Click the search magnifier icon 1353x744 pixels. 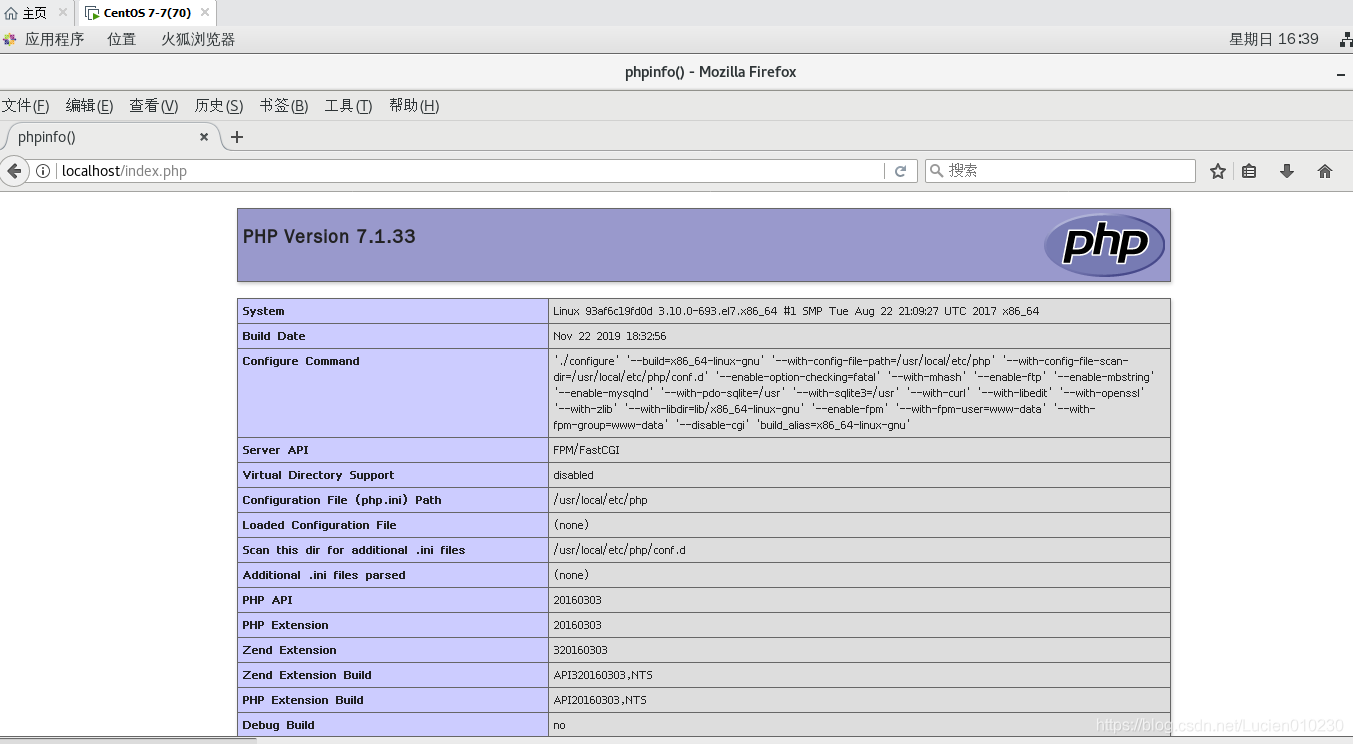click(x=934, y=170)
